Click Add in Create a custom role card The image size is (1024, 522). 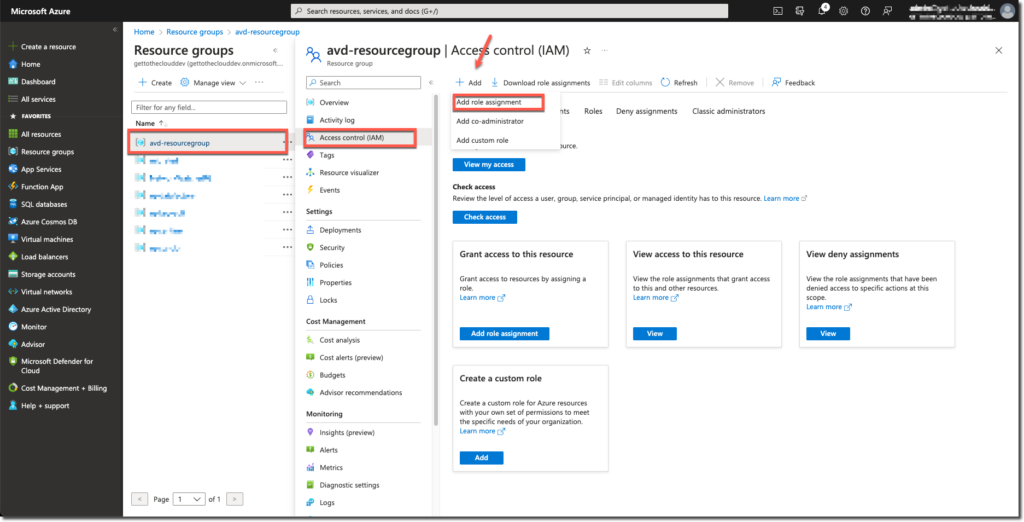(481, 458)
